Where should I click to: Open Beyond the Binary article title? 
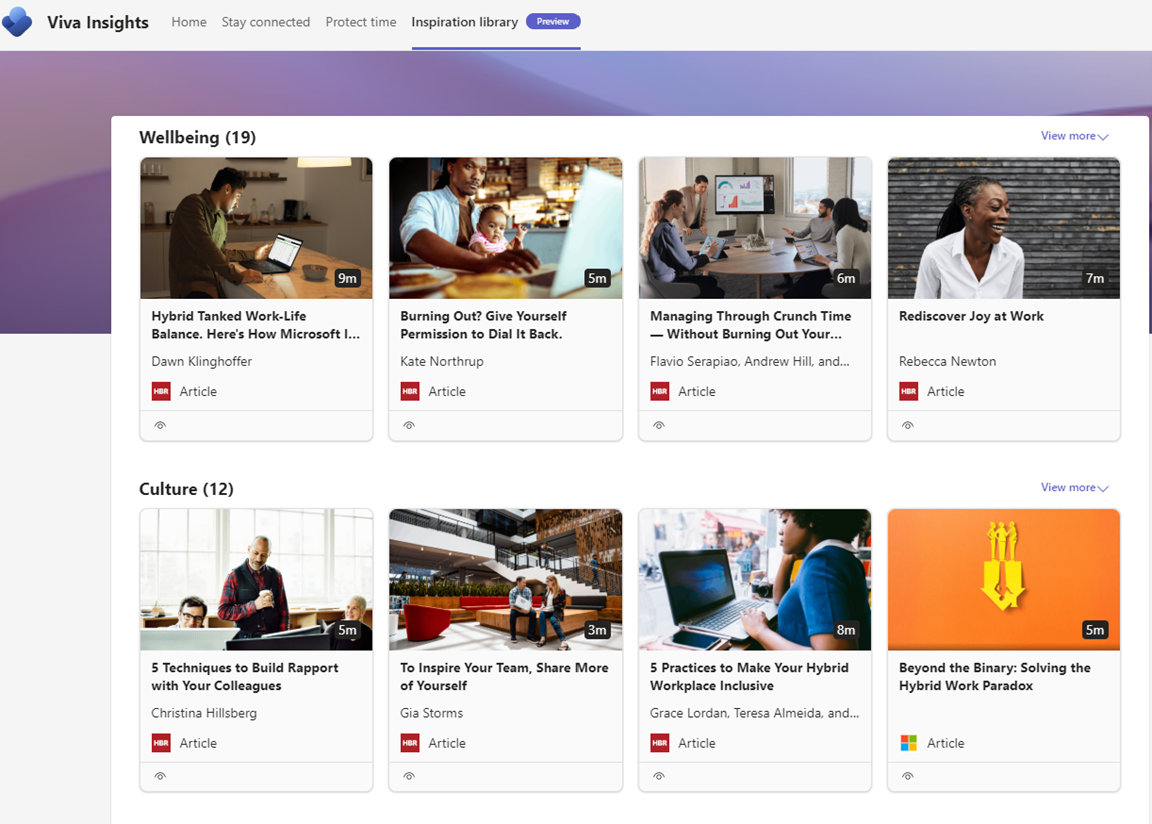coord(995,676)
